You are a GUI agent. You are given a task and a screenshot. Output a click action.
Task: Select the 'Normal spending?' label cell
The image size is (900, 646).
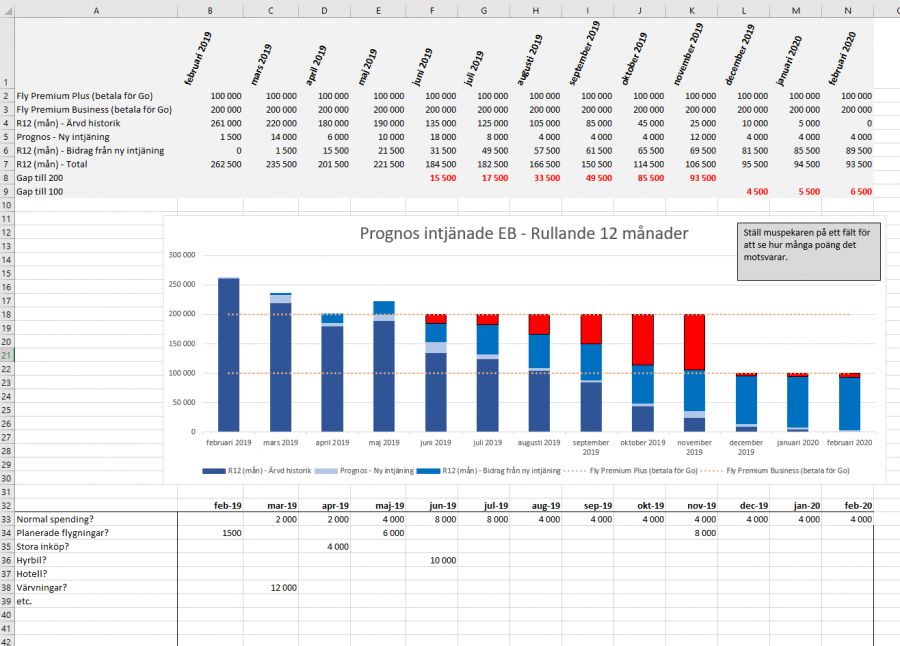pos(95,520)
